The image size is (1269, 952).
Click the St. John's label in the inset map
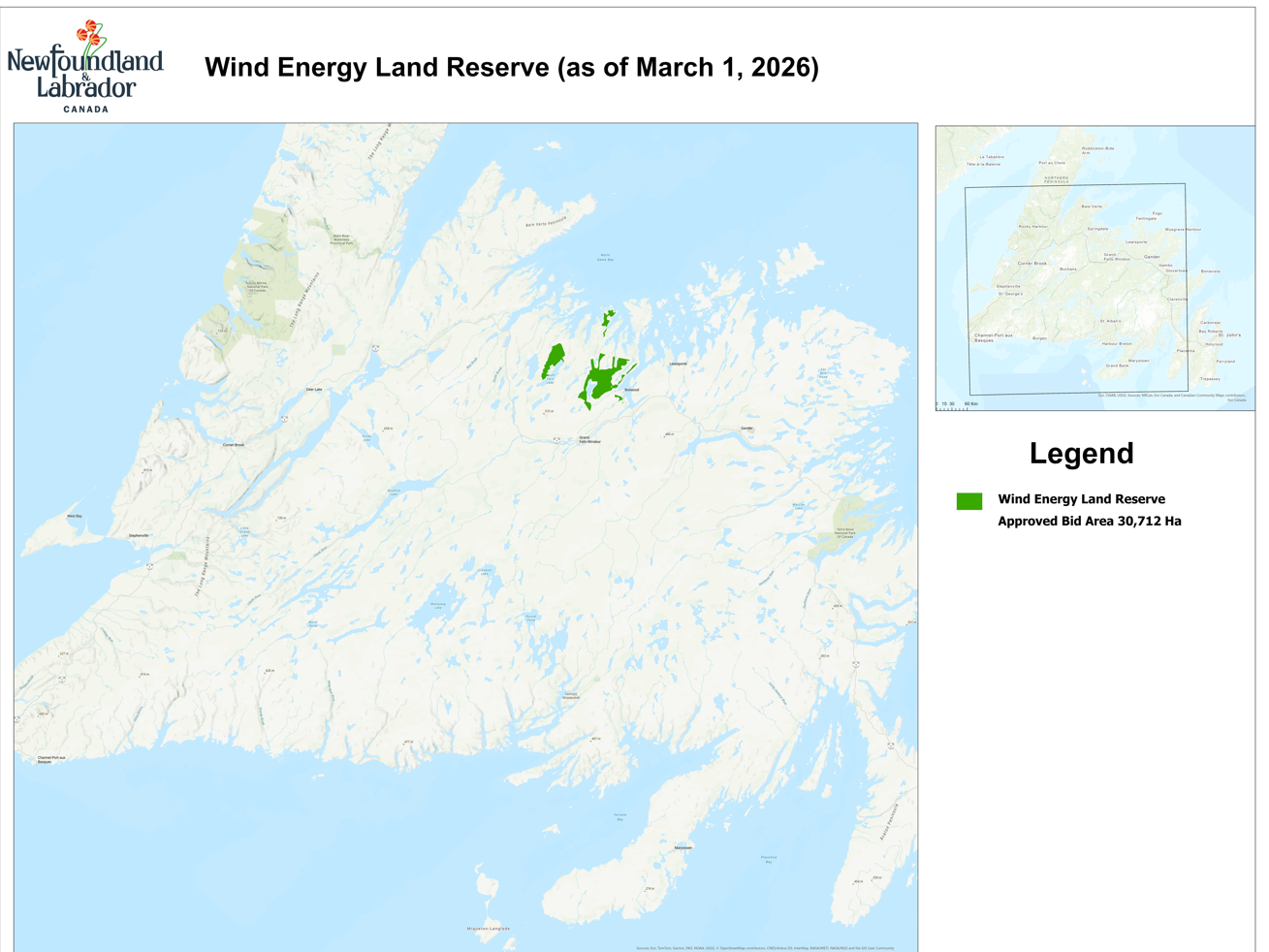(x=1228, y=335)
